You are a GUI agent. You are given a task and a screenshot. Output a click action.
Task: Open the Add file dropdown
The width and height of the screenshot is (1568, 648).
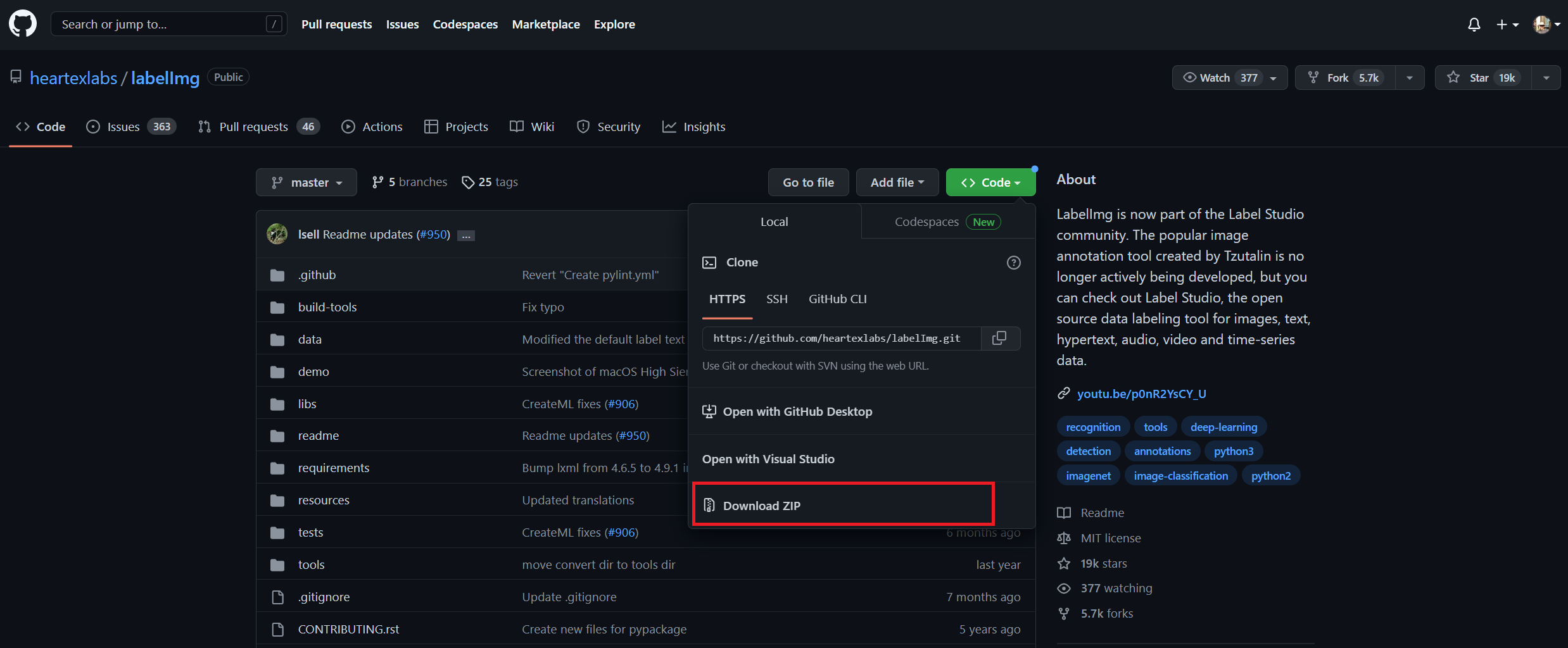tap(897, 182)
